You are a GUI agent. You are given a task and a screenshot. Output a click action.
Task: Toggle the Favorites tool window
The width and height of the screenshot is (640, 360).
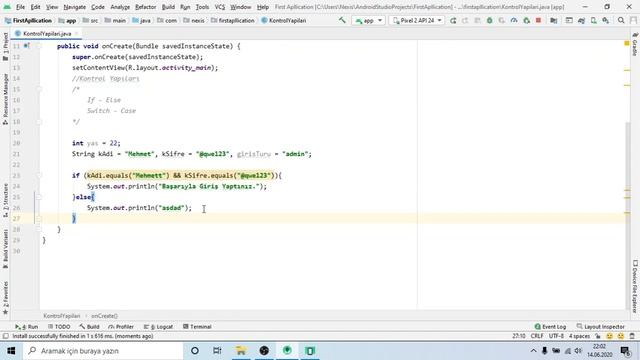[5, 298]
